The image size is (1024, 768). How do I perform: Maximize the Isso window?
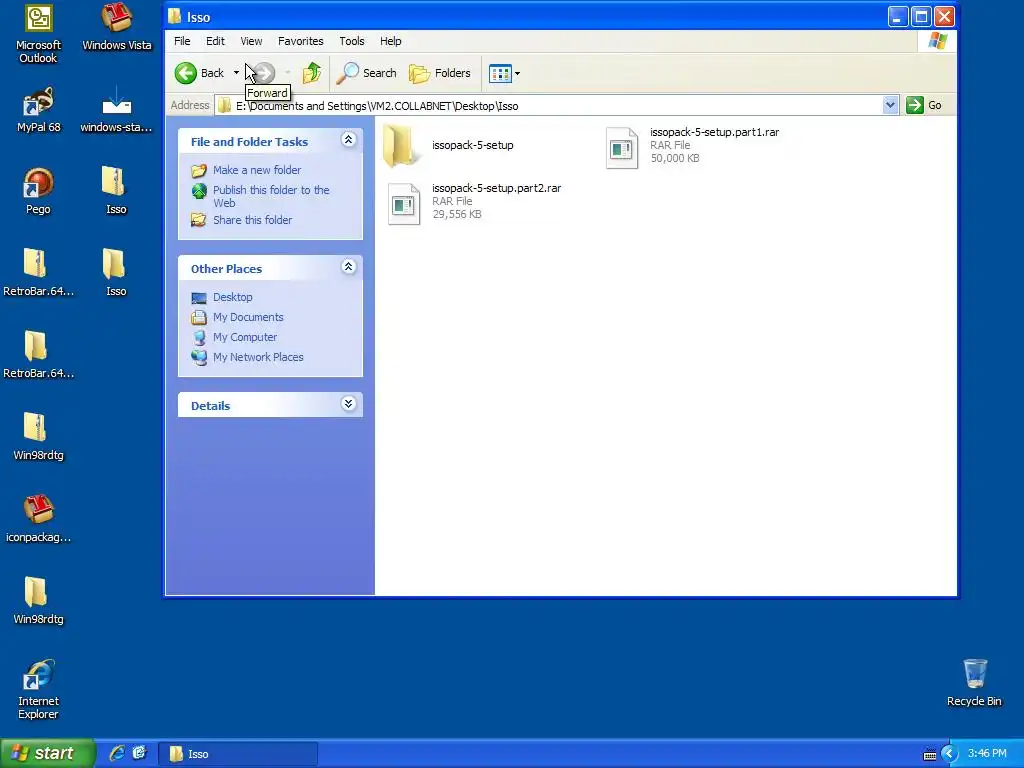(921, 17)
